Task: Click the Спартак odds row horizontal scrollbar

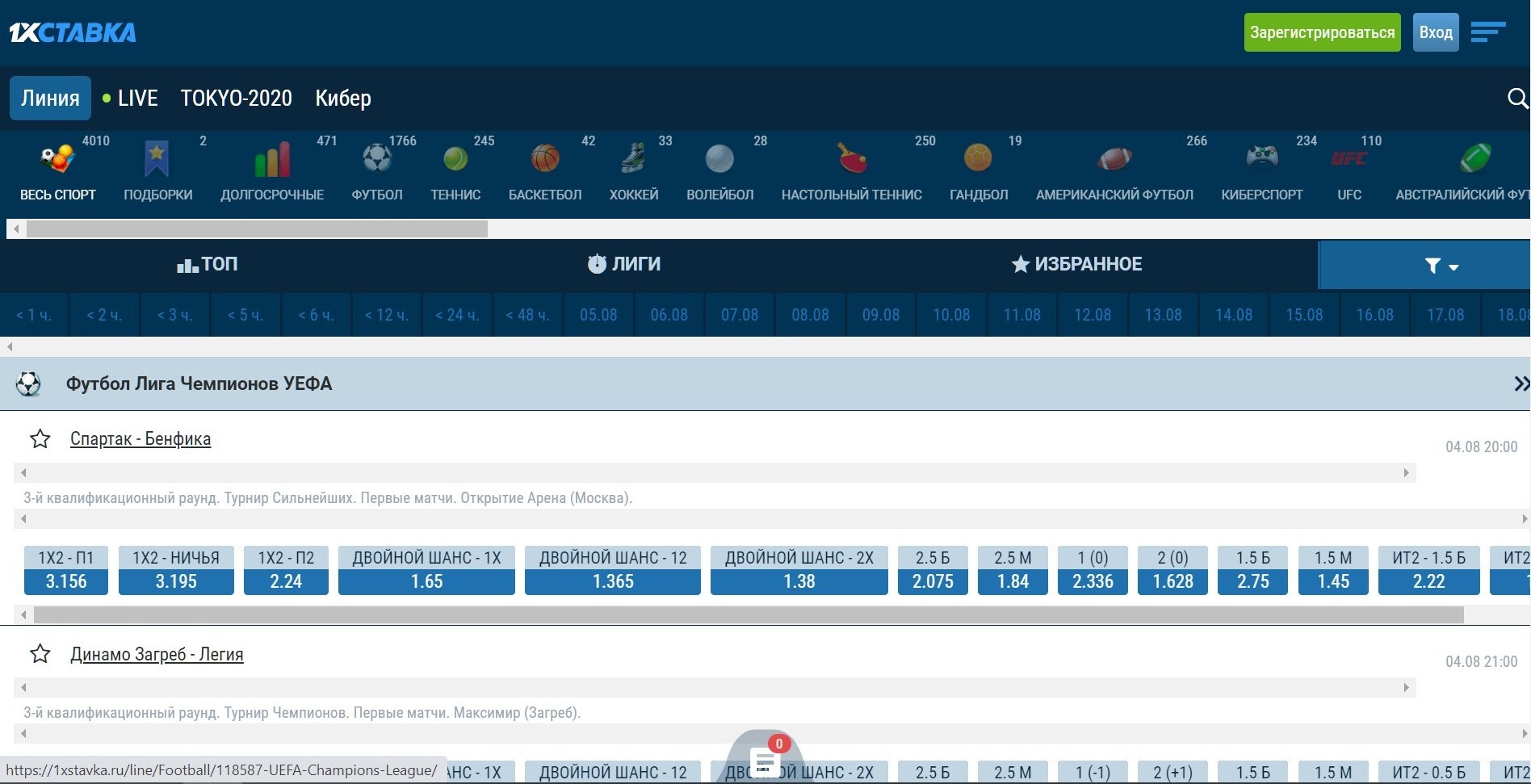Action: click(749, 615)
